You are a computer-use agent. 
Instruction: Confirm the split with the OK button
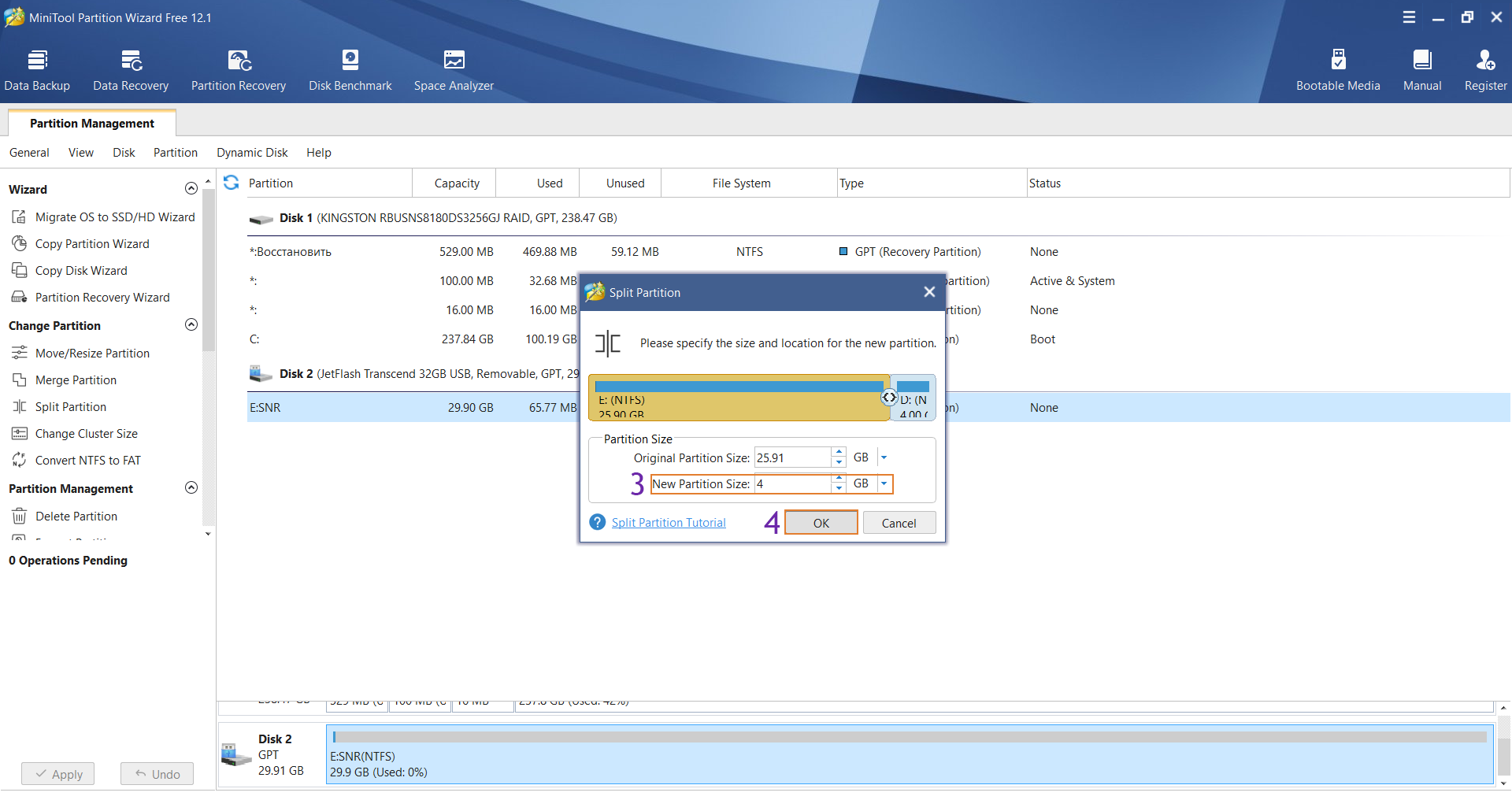[821, 524]
